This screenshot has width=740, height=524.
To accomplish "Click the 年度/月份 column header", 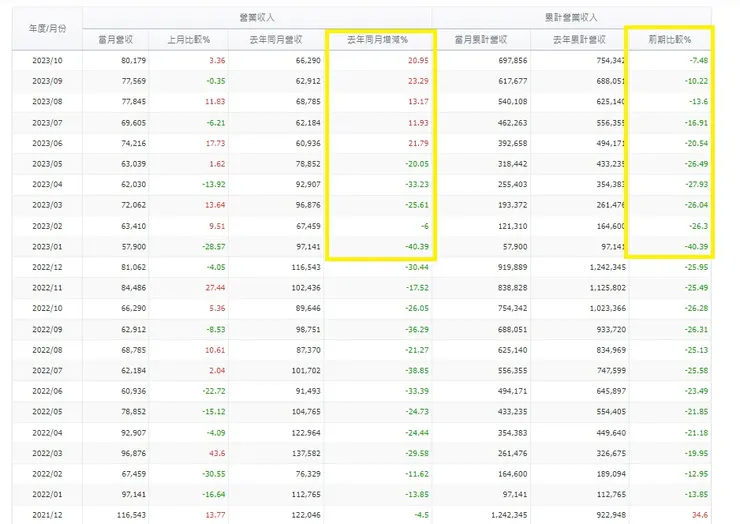I will pyautogui.click(x=47, y=28).
